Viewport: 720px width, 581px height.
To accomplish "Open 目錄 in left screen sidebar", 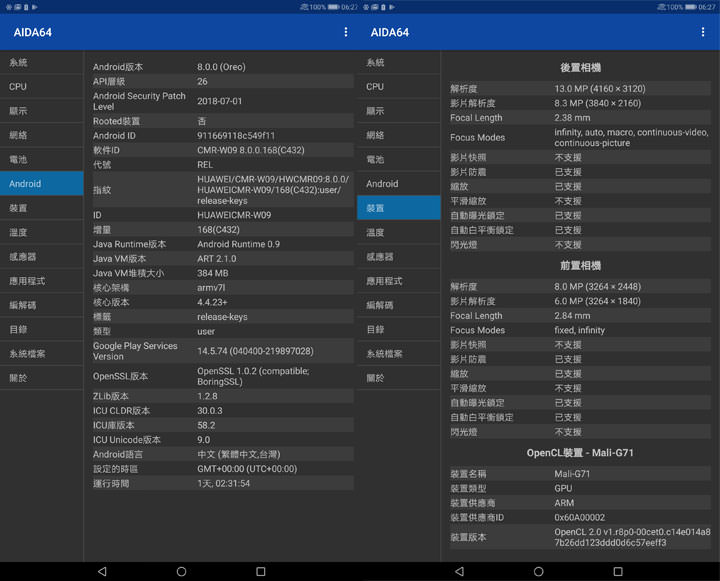I will [x=42, y=329].
